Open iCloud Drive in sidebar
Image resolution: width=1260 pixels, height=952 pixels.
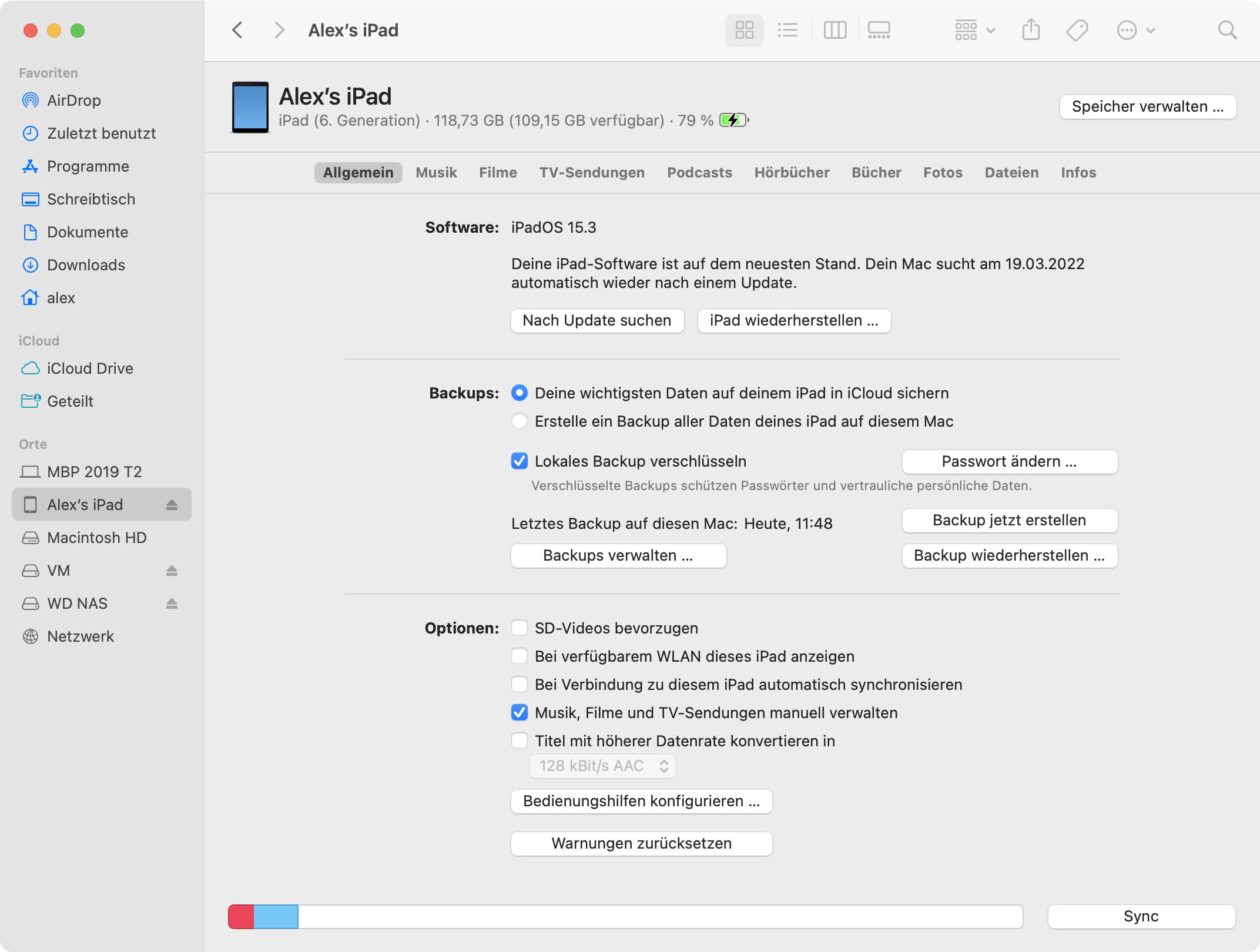coord(102,368)
